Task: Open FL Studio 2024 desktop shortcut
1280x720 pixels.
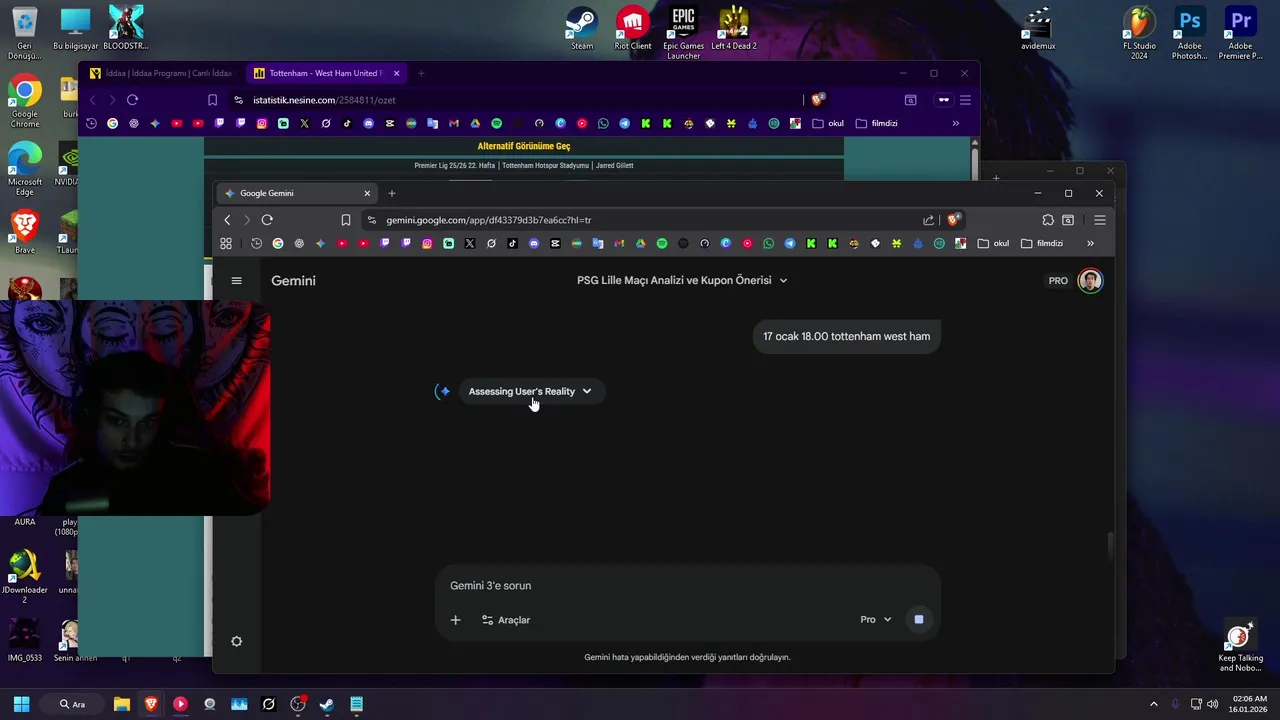Action: pos(1139,33)
